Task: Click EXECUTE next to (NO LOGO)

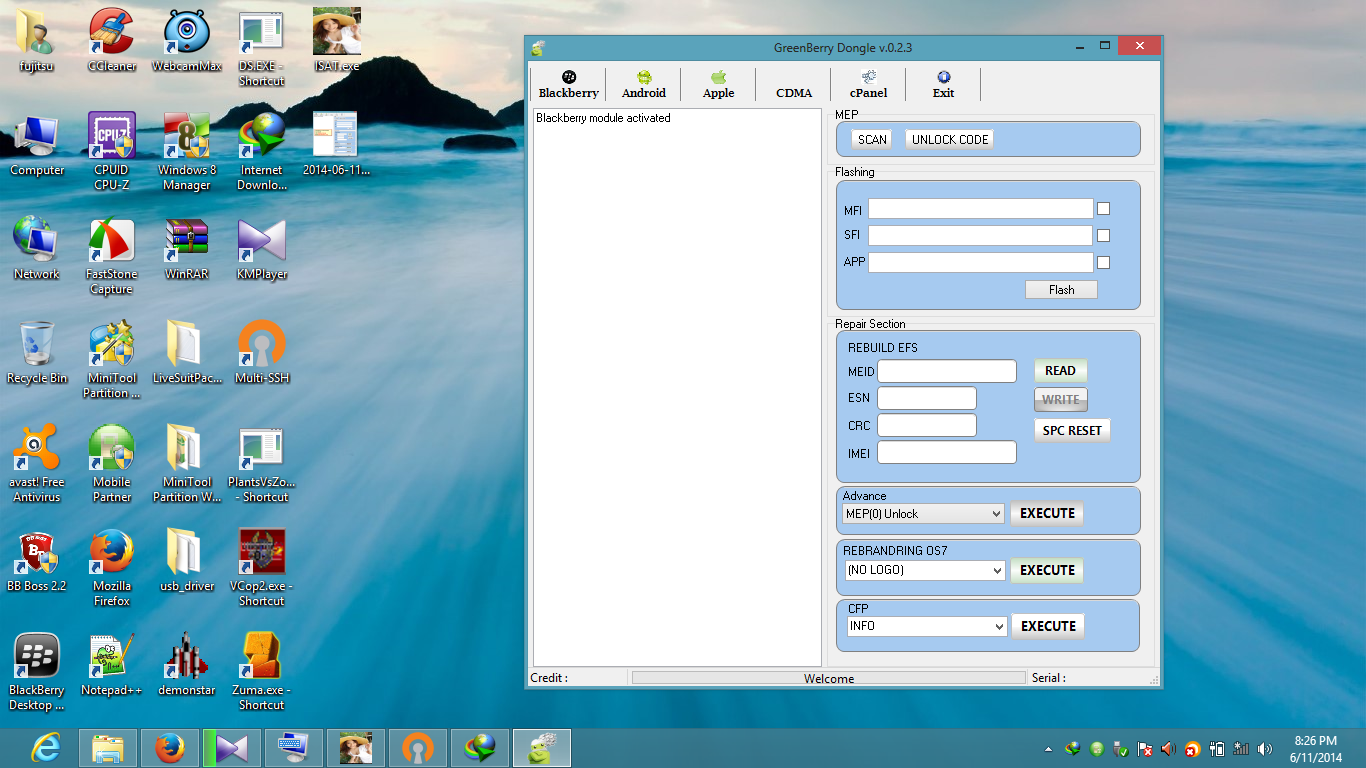Action: coord(1047,571)
